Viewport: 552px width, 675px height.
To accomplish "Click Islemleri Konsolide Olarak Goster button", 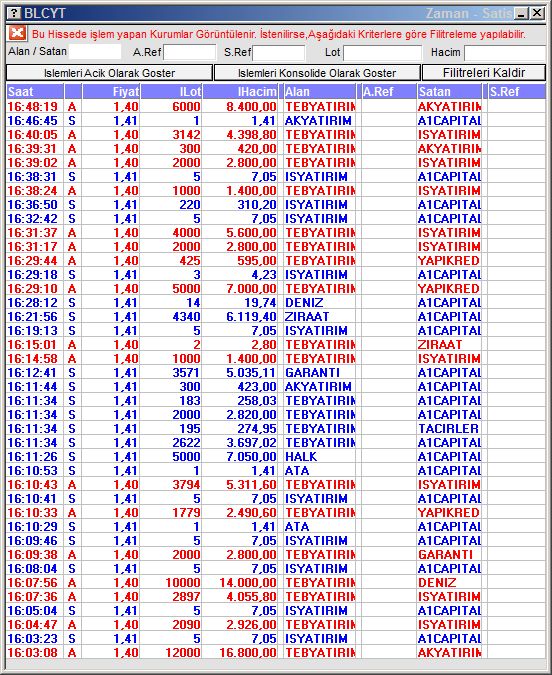I will [317, 73].
